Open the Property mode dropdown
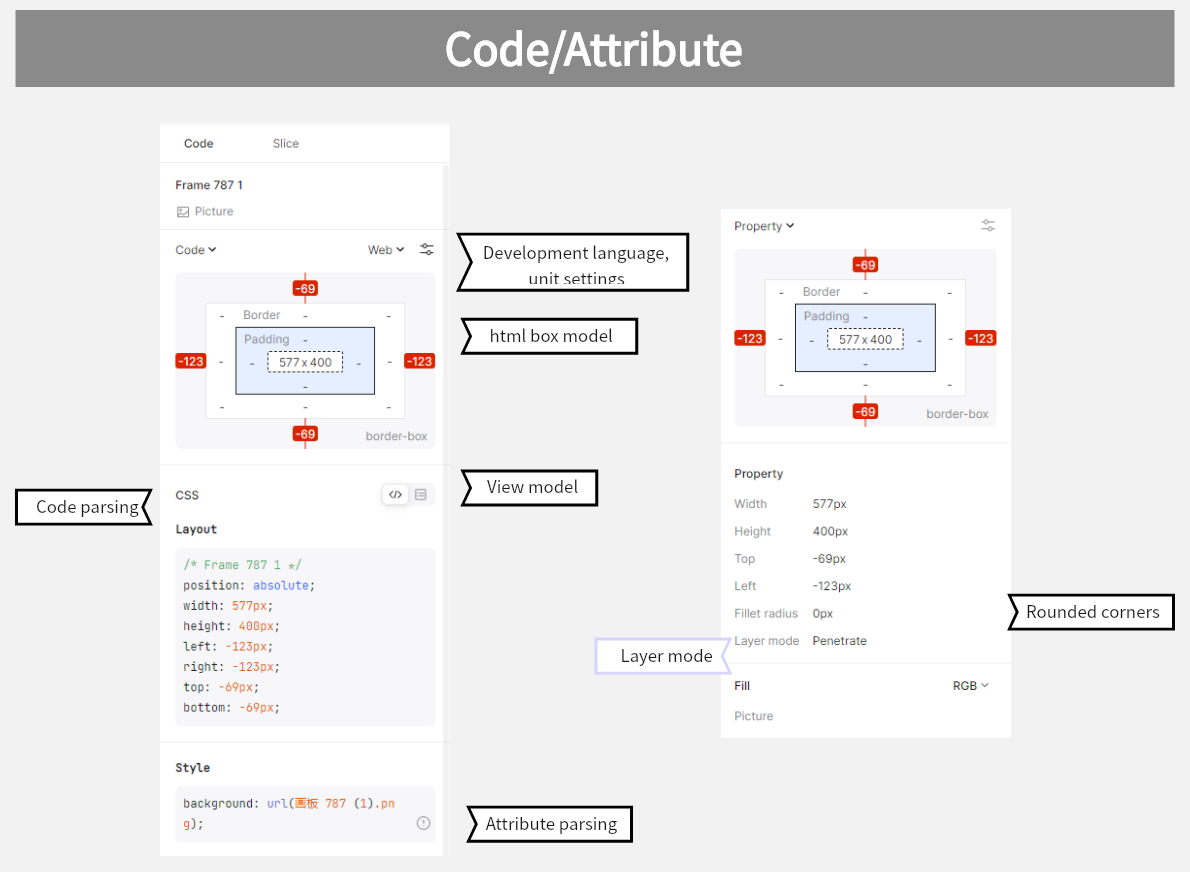The image size is (1190, 872). point(764,226)
